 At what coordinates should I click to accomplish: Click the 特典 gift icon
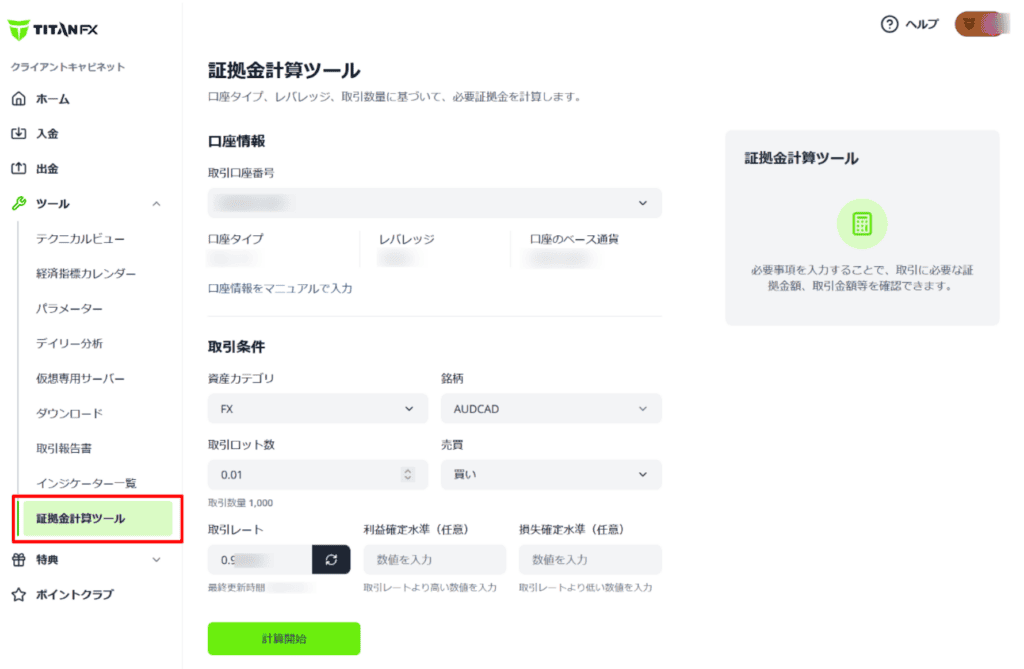tap(19, 559)
